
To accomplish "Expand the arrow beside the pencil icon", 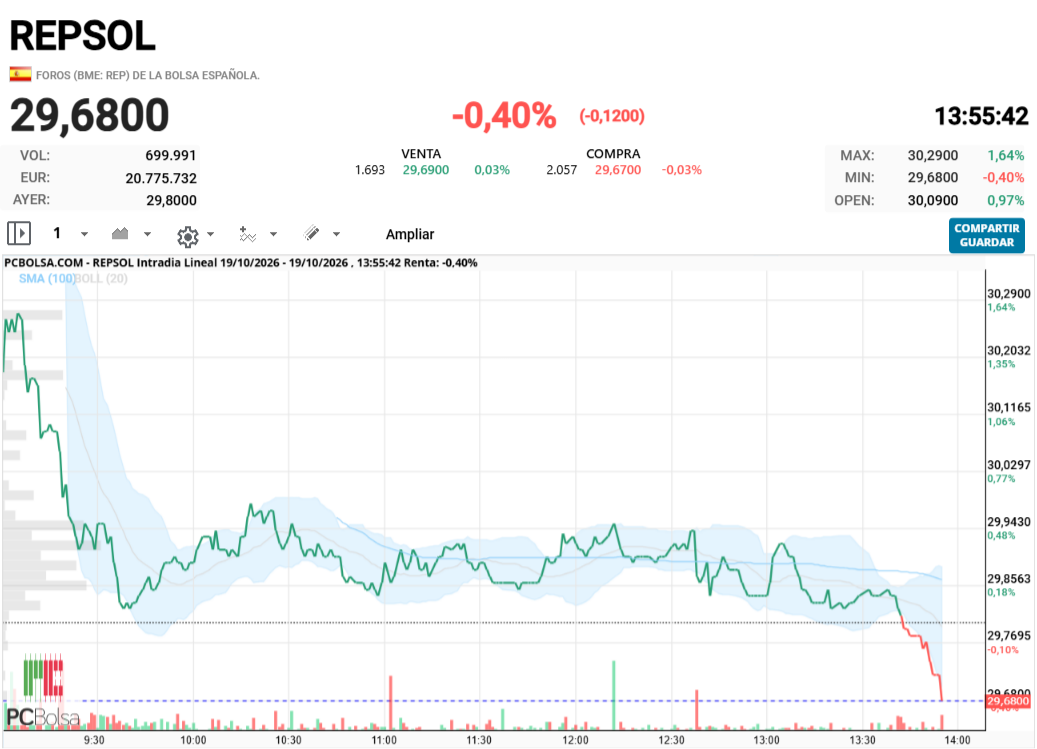I will pos(337,234).
